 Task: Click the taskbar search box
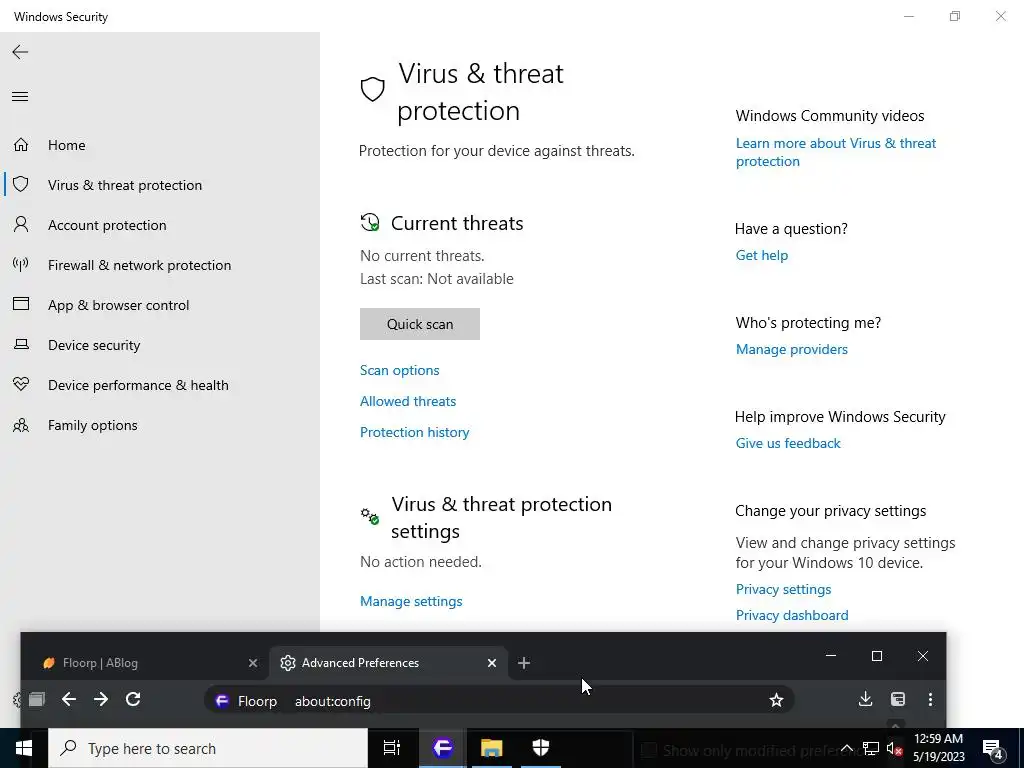coord(208,748)
